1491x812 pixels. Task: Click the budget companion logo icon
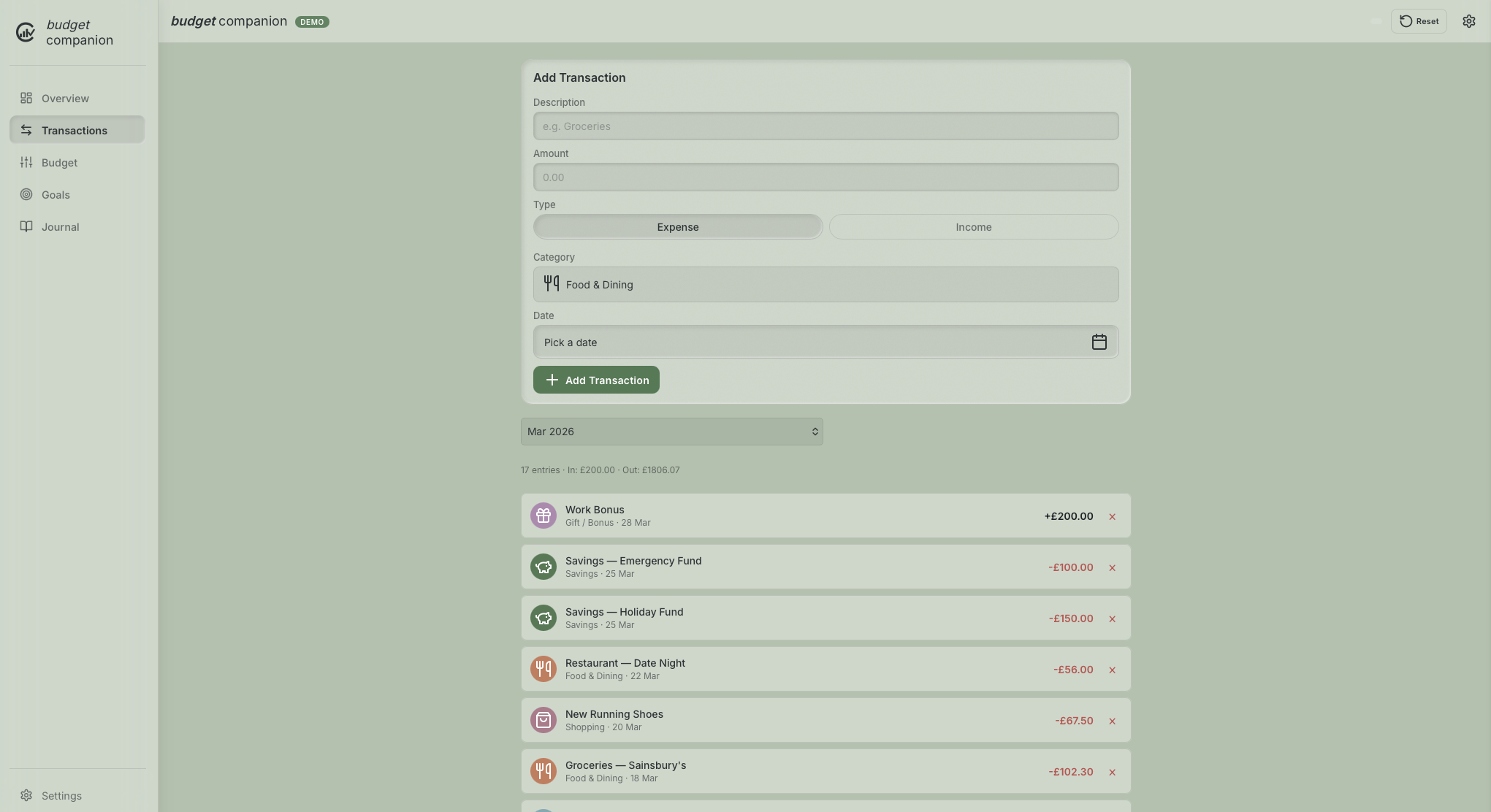click(x=26, y=32)
